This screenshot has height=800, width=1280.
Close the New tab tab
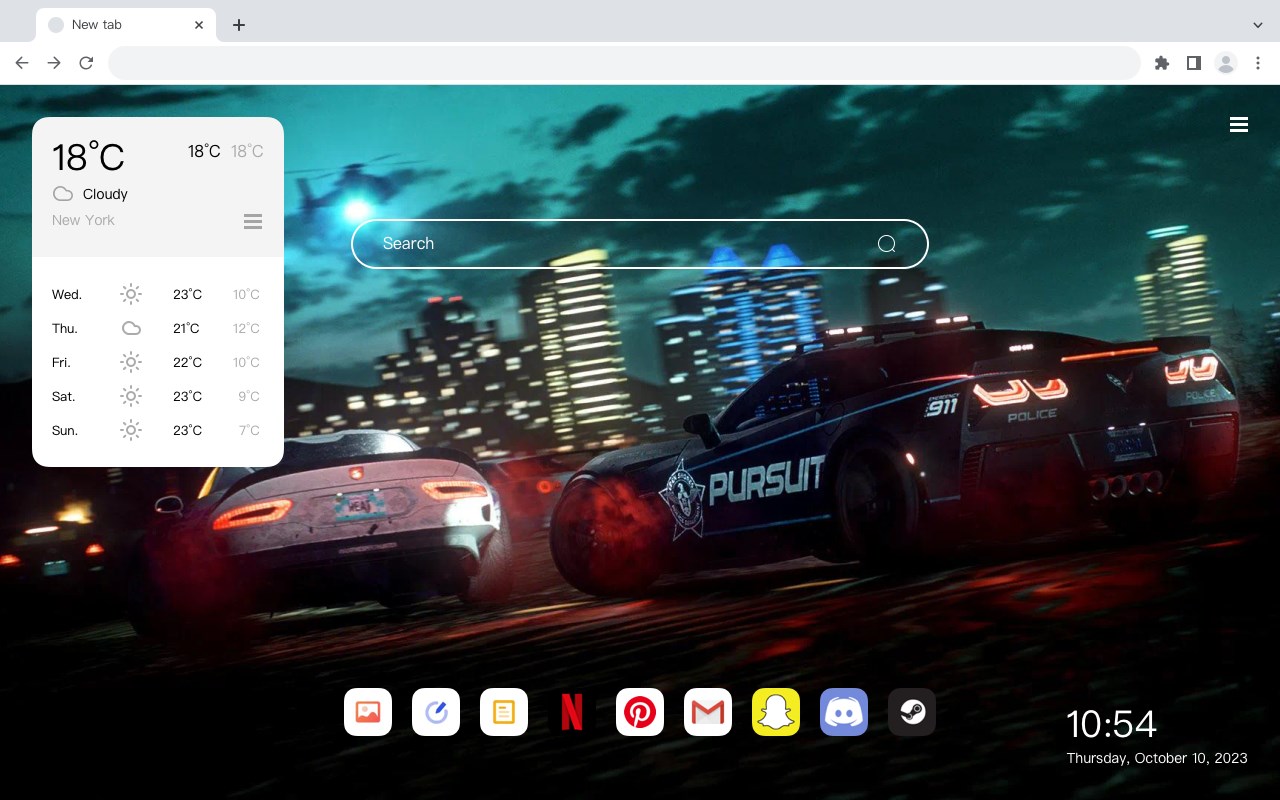click(200, 25)
